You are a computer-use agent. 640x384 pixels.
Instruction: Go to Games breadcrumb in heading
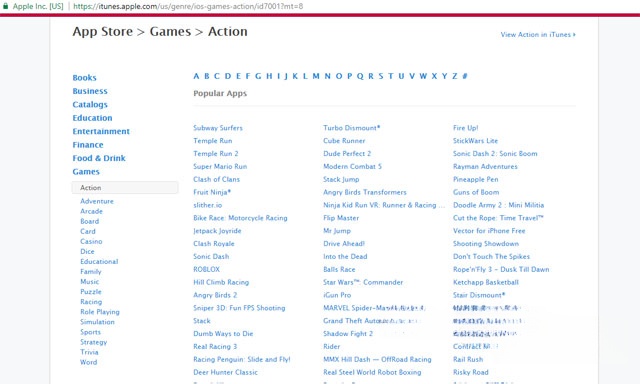coord(170,32)
